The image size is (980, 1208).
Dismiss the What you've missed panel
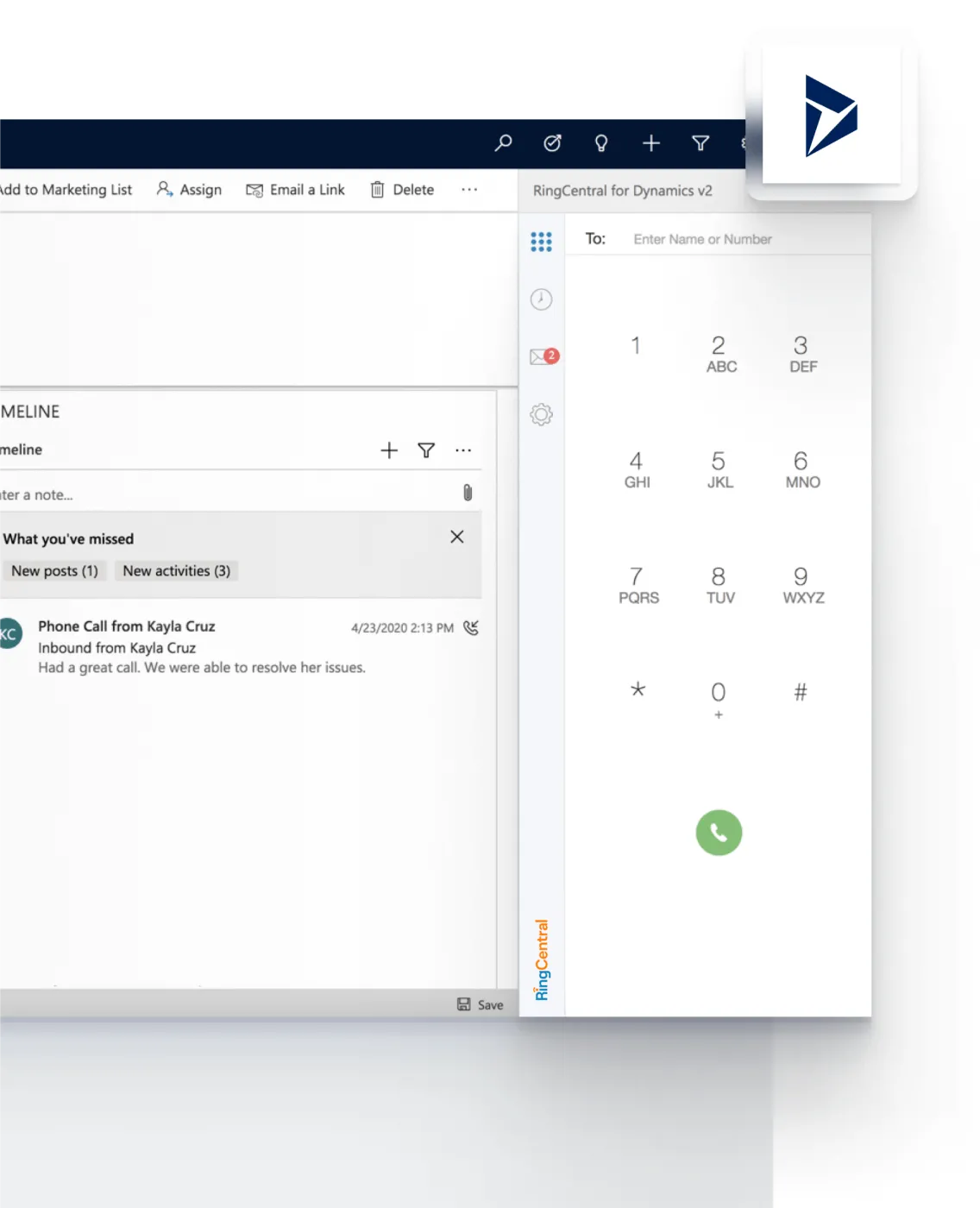(x=457, y=537)
